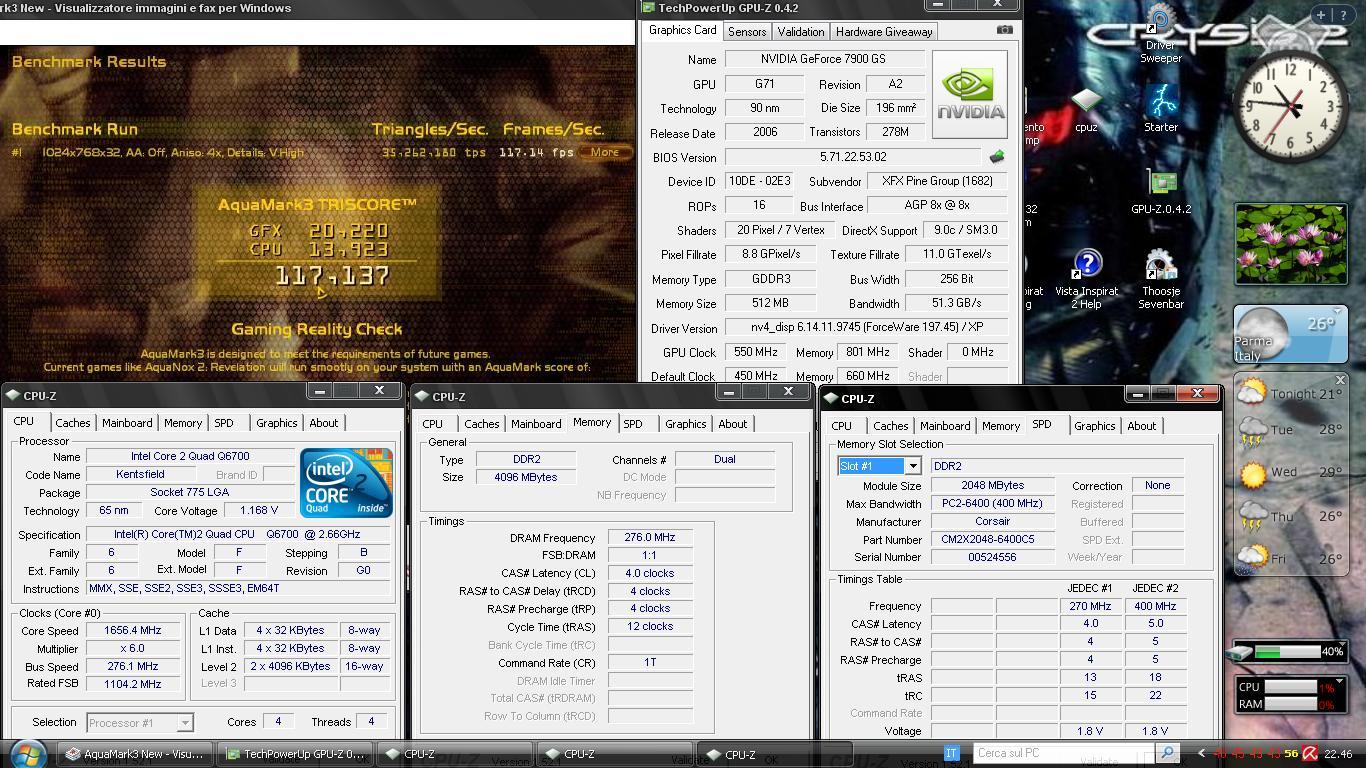Switch to Sensors tab in GPU-Z
Image resolution: width=1366 pixels, height=768 pixels.
coord(747,32)
